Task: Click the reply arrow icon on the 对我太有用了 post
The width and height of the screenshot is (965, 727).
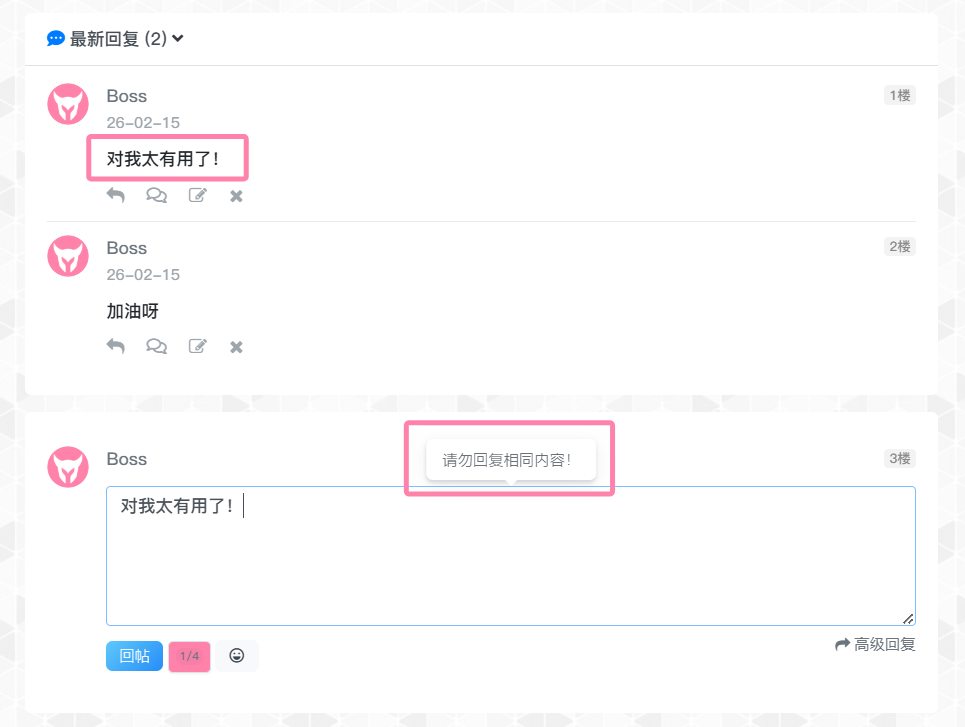Action: (x=116, y=196)
